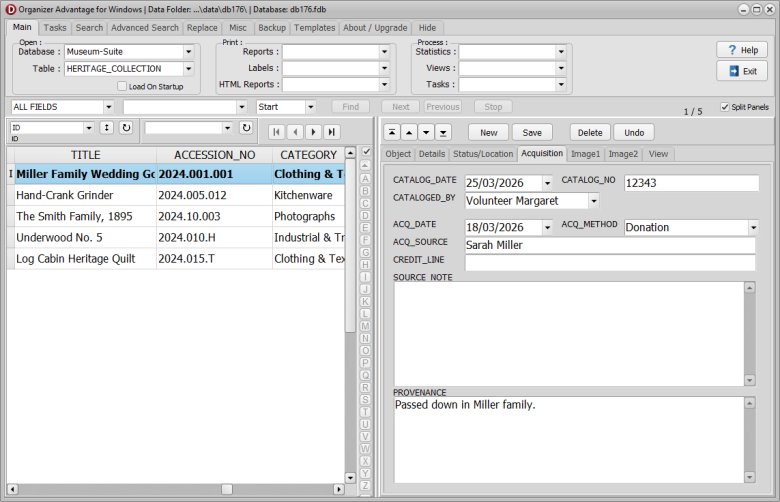Click next record arrow in grid navigation
The width and height of the screenshot is (780, 502).
[313, 131]
